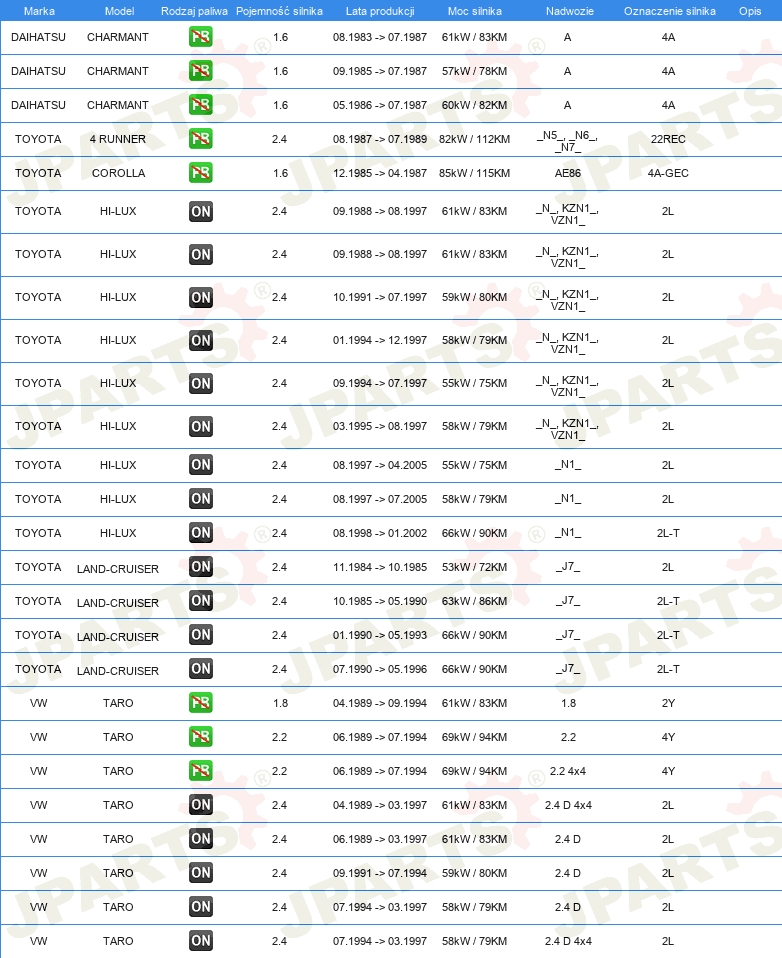Click diesel icon in Land-Cruiser 07.1990 row
782x958 pixels.
(200, 669)
